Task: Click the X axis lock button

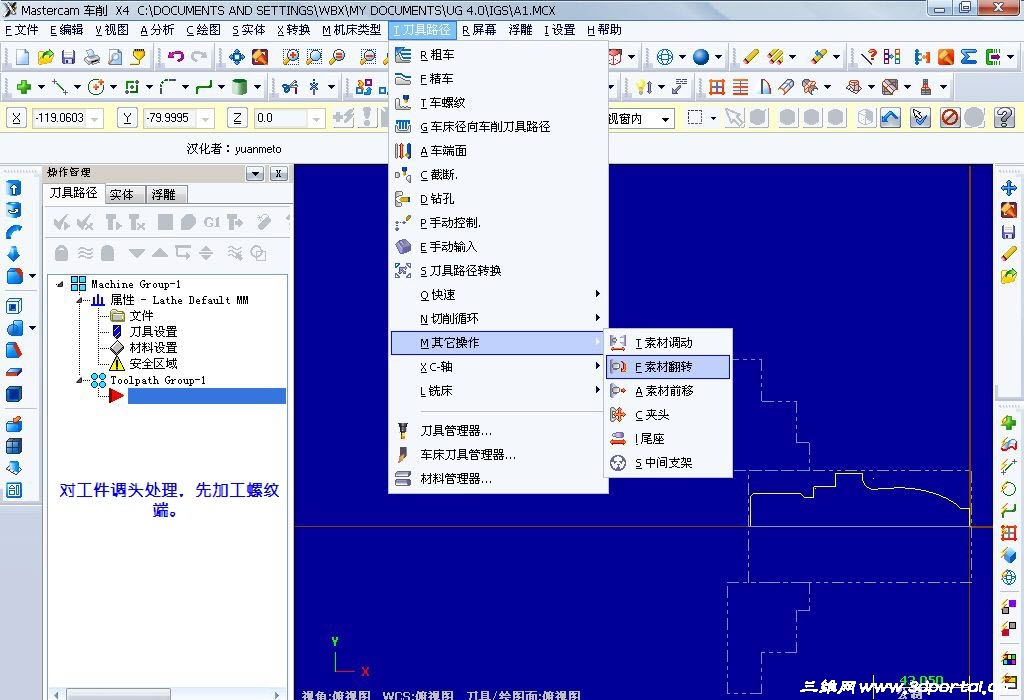Action: click(16, 118)
